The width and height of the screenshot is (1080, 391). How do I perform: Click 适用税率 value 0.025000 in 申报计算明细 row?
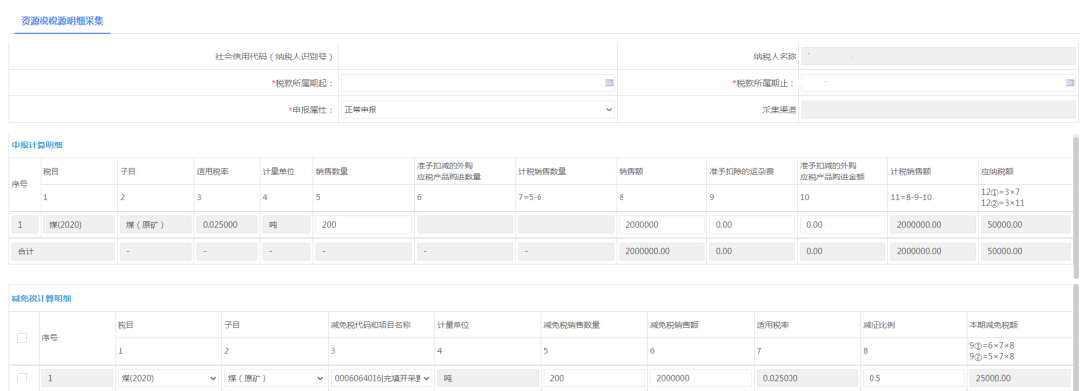tap(226, 224)
